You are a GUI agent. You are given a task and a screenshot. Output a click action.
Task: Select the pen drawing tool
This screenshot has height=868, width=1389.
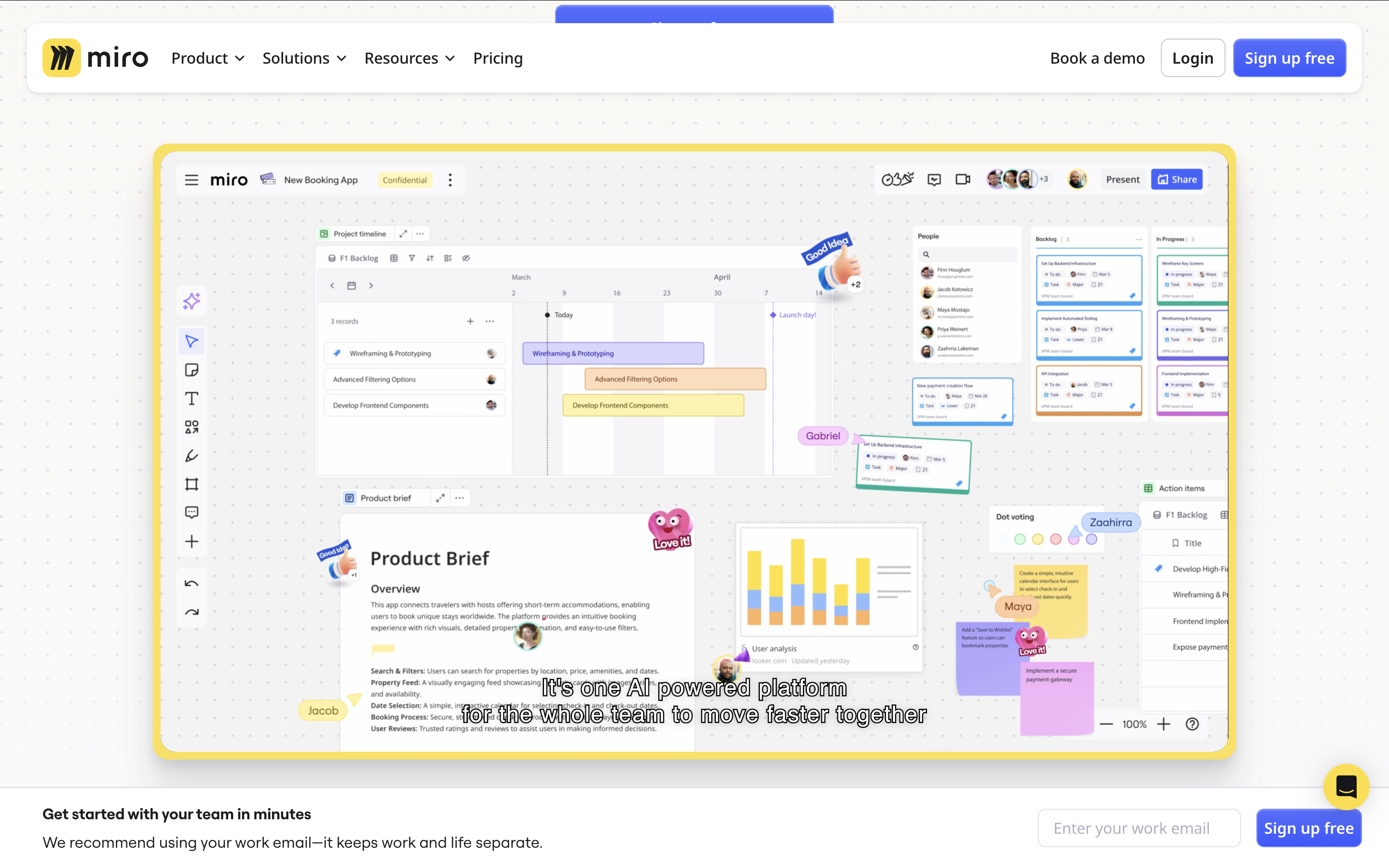point(191,456)
